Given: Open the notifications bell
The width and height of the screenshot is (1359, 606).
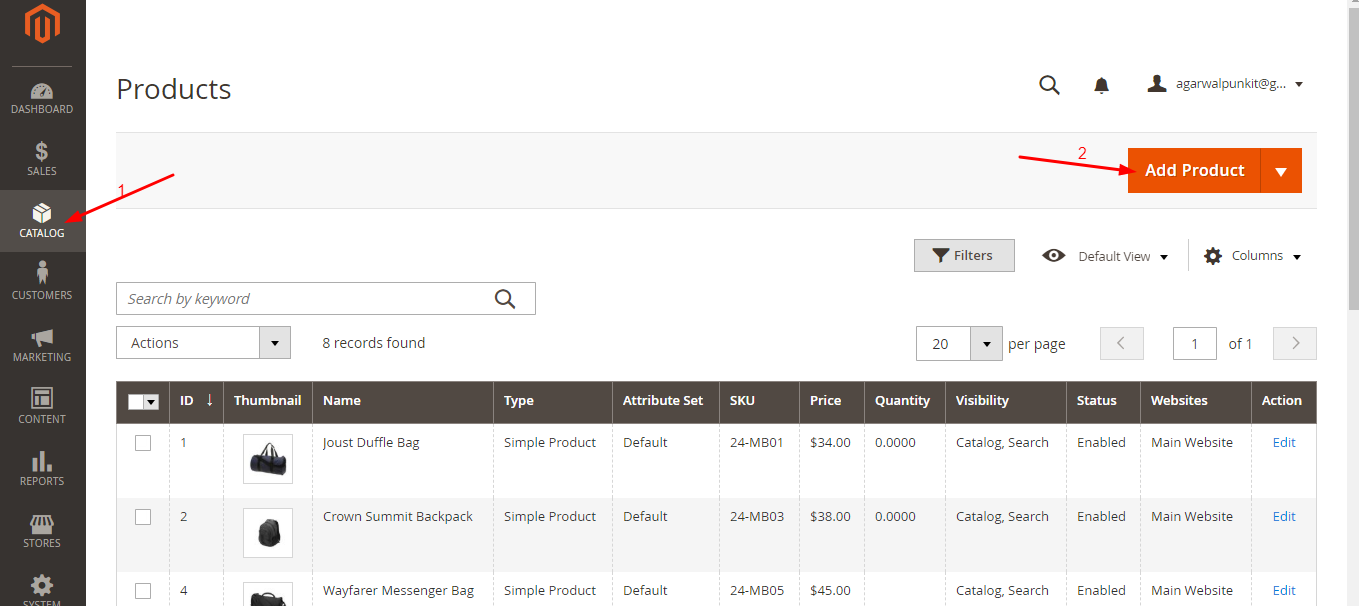Looking at the screenshot, I should [x=1101, y=85].
